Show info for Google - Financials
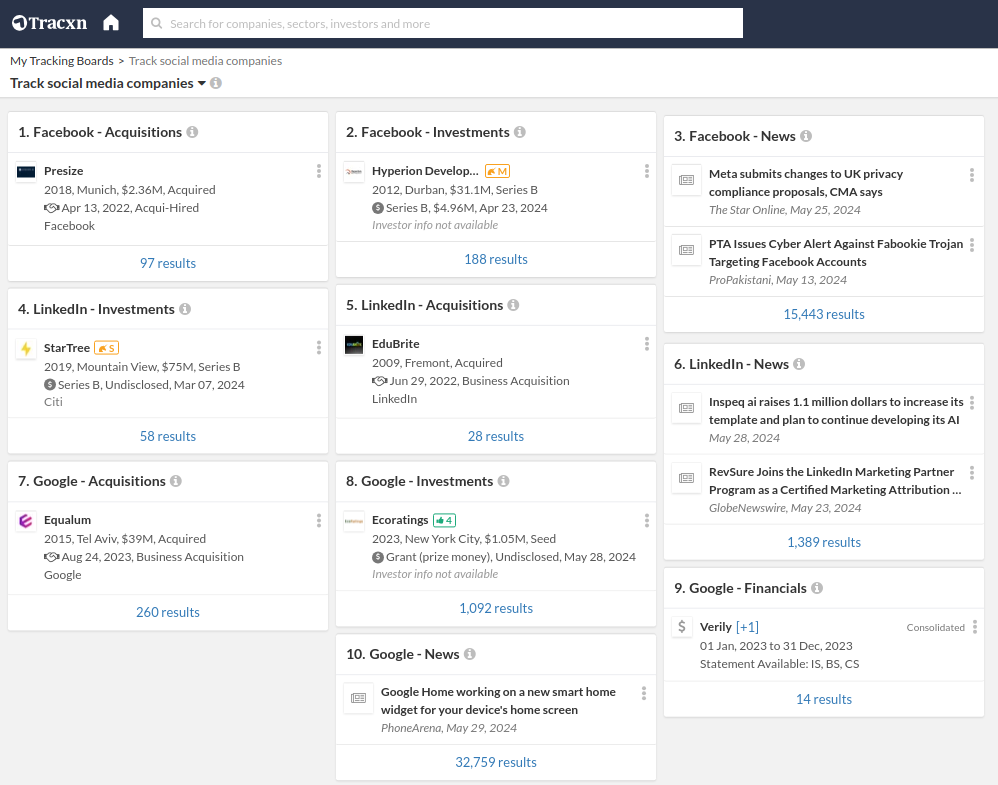998x785 pixels. pos(817,588)
